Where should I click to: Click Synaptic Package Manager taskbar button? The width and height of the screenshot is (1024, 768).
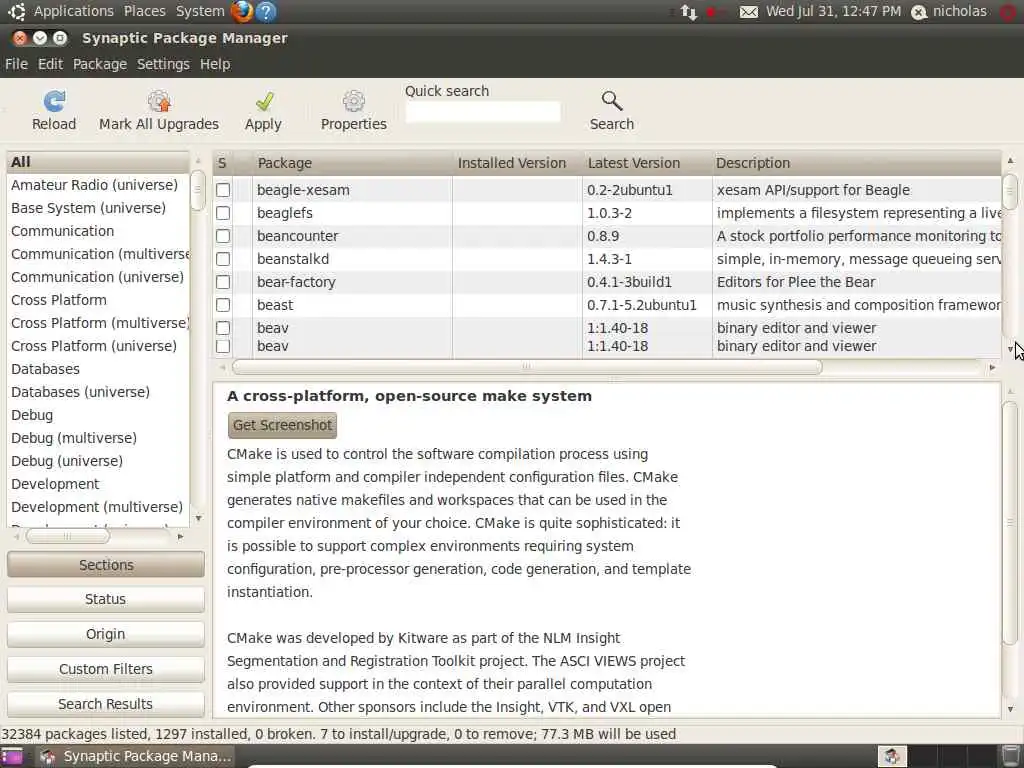coord(135,756)
